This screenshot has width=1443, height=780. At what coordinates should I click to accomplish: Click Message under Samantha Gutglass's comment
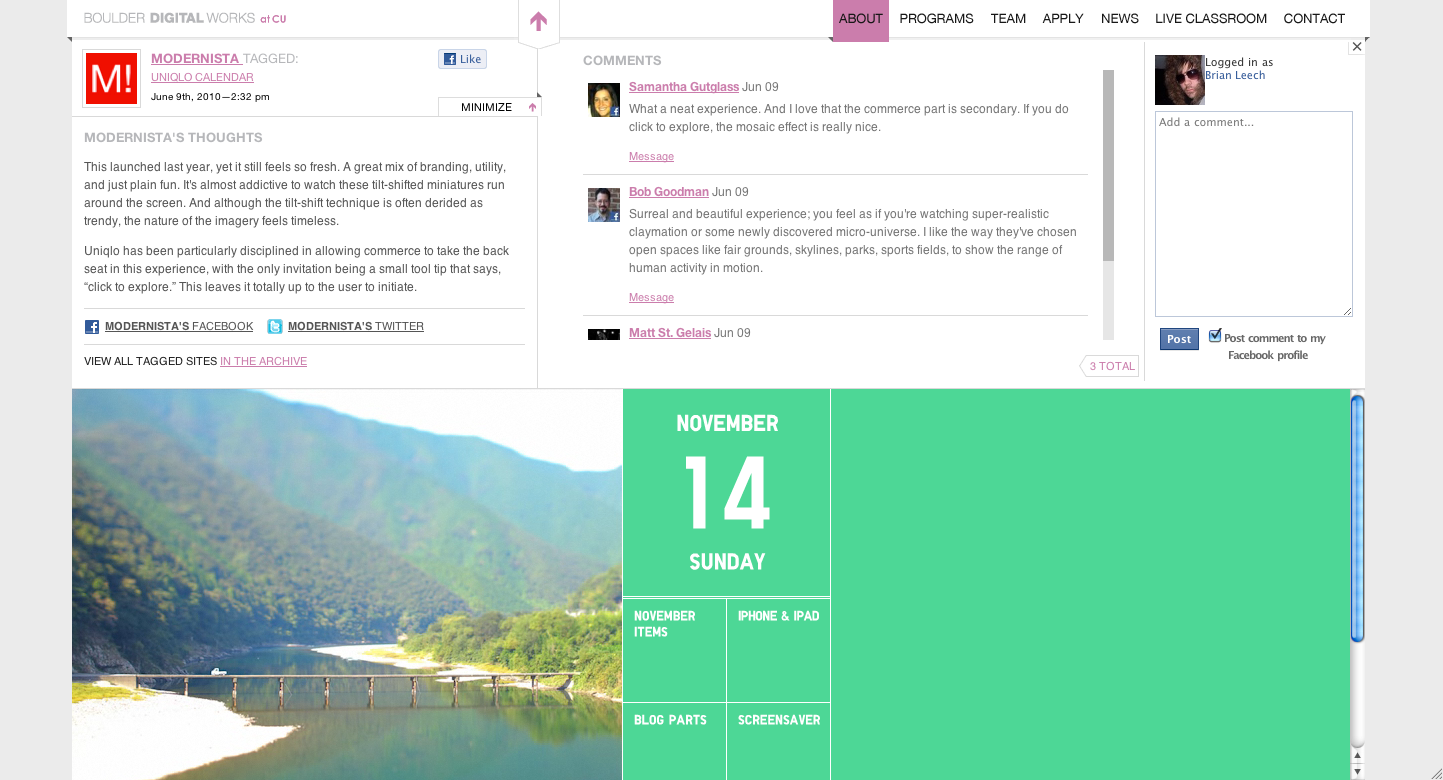click(651, 157)
